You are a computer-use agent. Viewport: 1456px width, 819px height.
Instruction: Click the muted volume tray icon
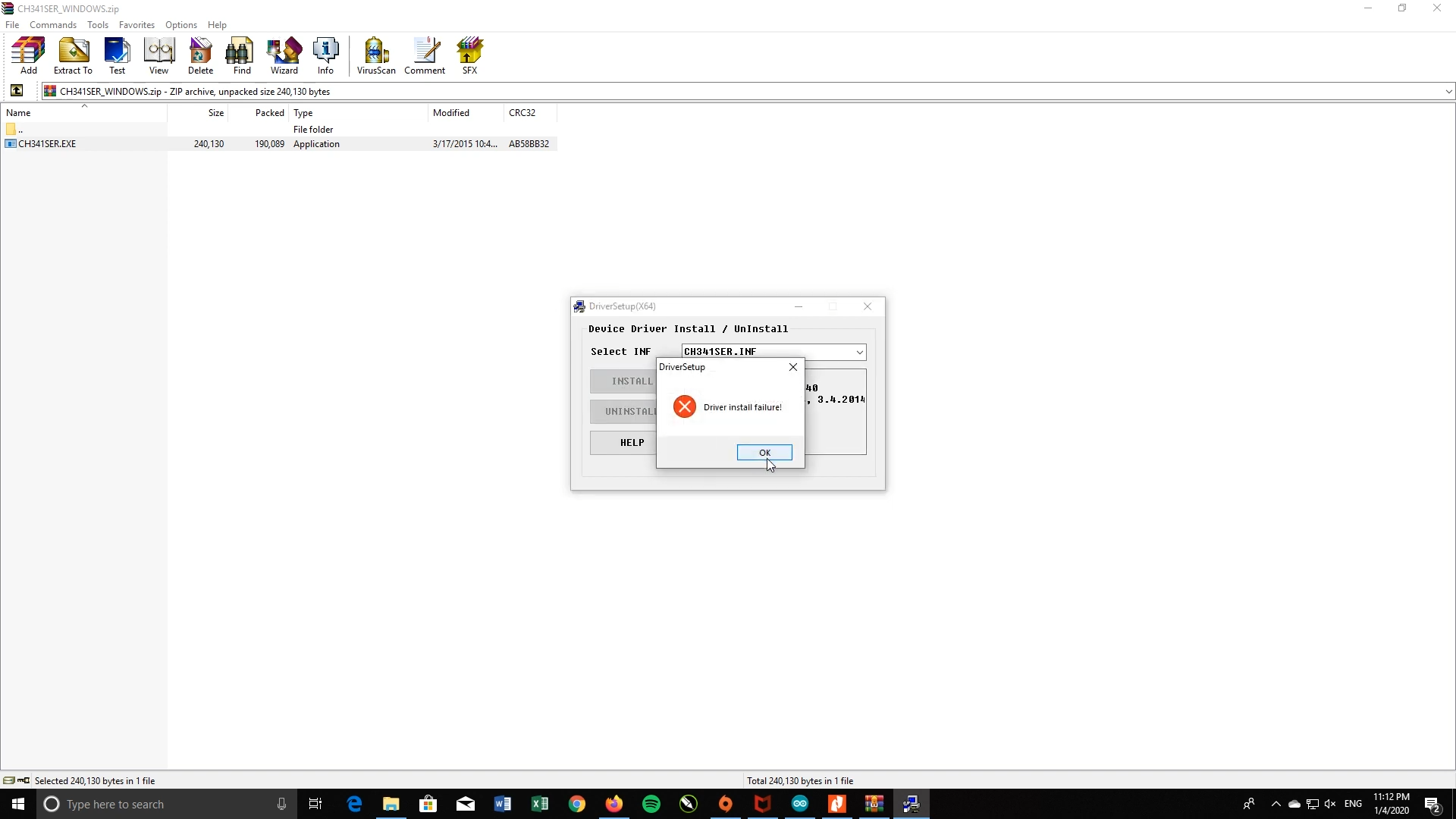(1330, 804)
